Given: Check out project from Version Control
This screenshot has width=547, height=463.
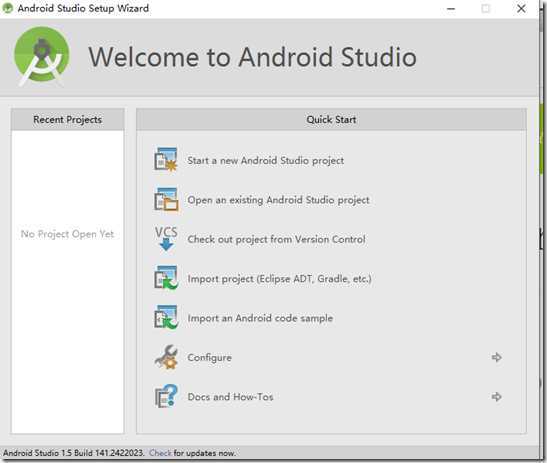Looking at the screenshot, I should pyautogui.click(x=276, y=239).
